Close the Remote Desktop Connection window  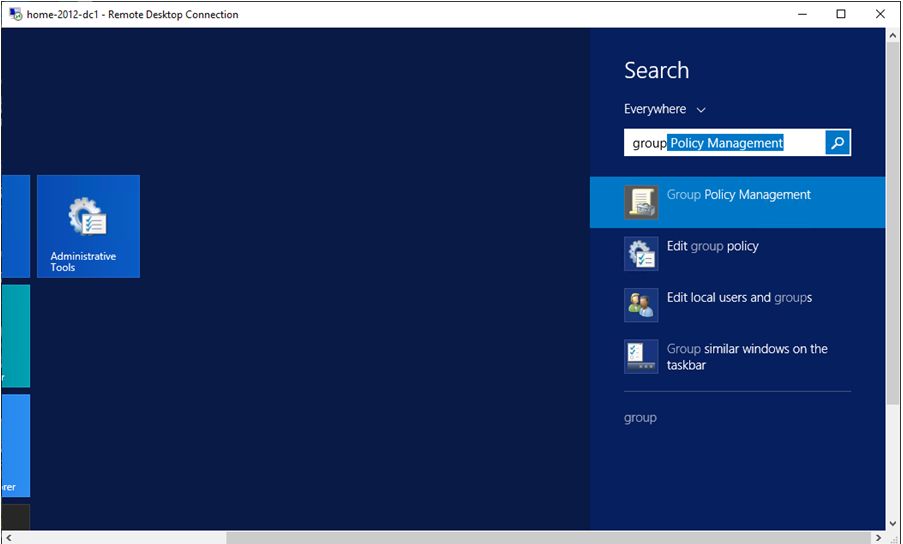(880, 14)
